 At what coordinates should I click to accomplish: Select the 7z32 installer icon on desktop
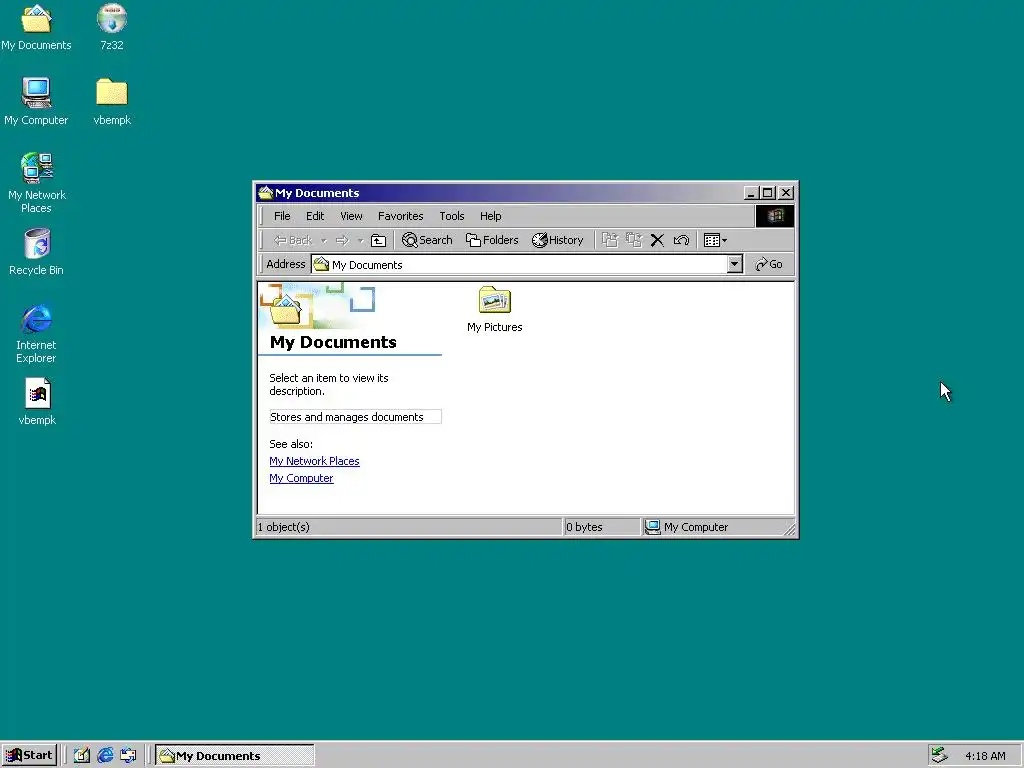coord(112,27)
